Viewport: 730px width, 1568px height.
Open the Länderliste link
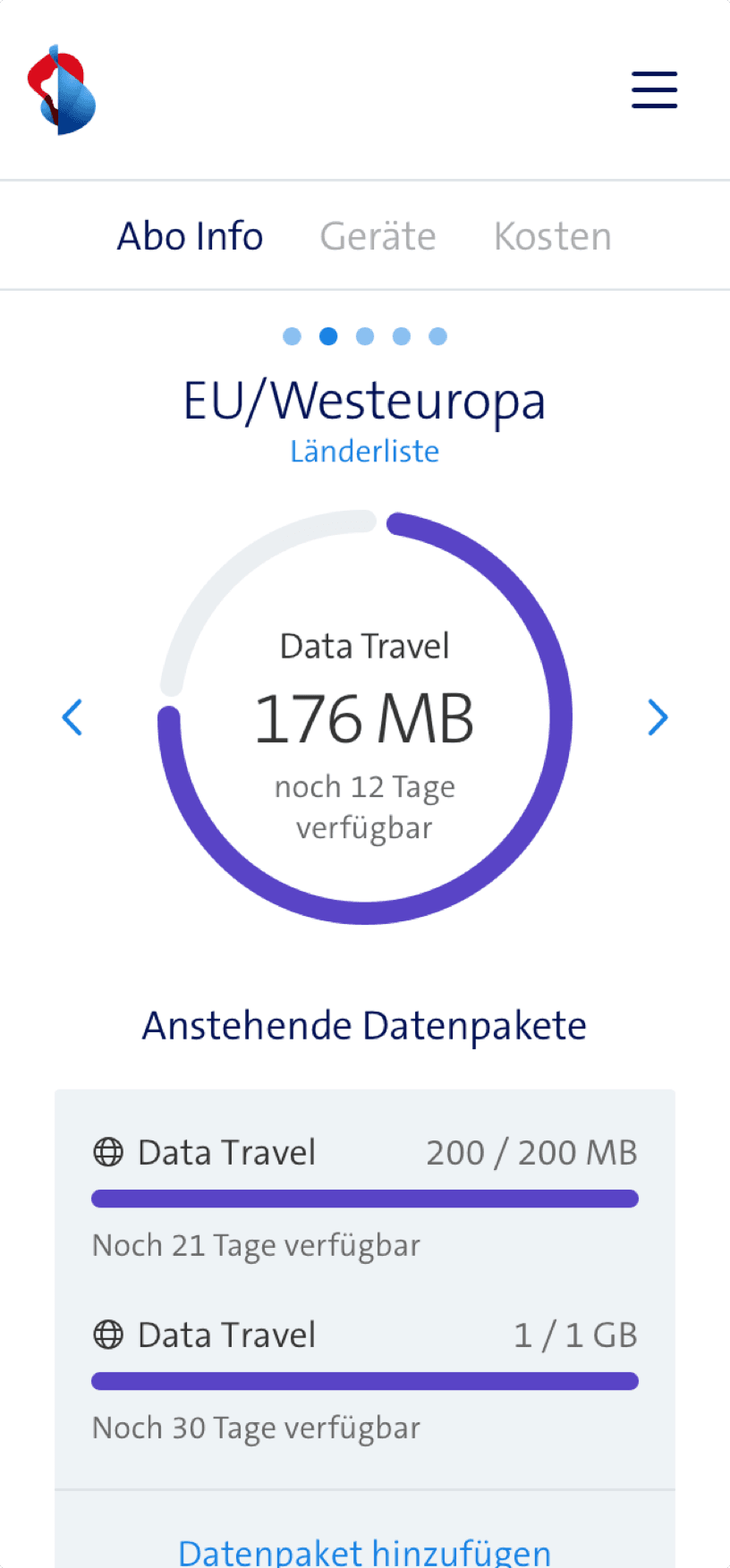[x=364, y=451]
